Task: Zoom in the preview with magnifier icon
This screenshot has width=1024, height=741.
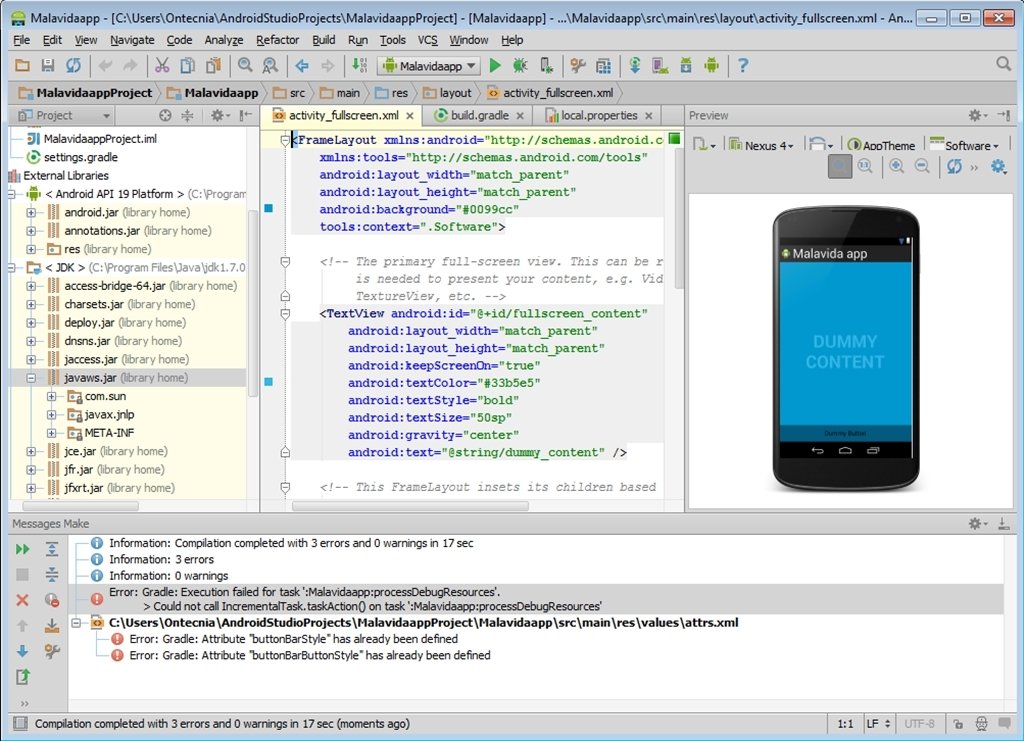Action: pos(896,165)
